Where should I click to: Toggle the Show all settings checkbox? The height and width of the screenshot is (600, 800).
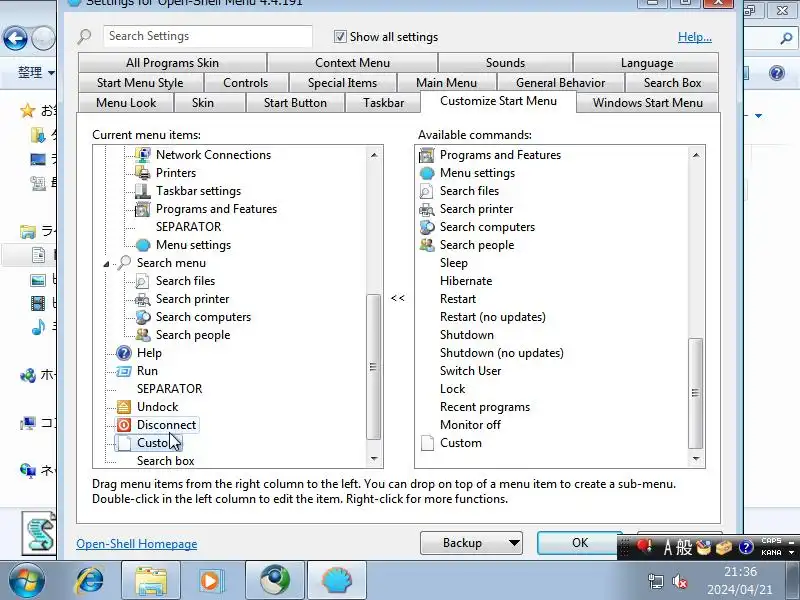point(340,37)
